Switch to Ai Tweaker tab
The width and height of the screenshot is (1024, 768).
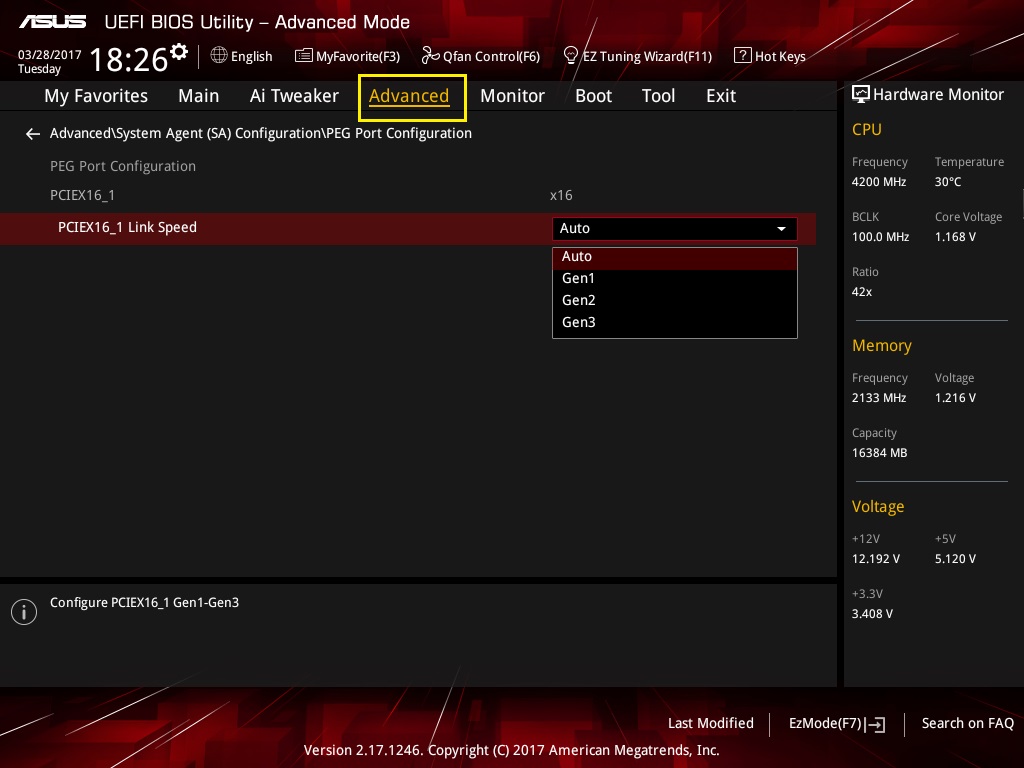click(294, 96)
